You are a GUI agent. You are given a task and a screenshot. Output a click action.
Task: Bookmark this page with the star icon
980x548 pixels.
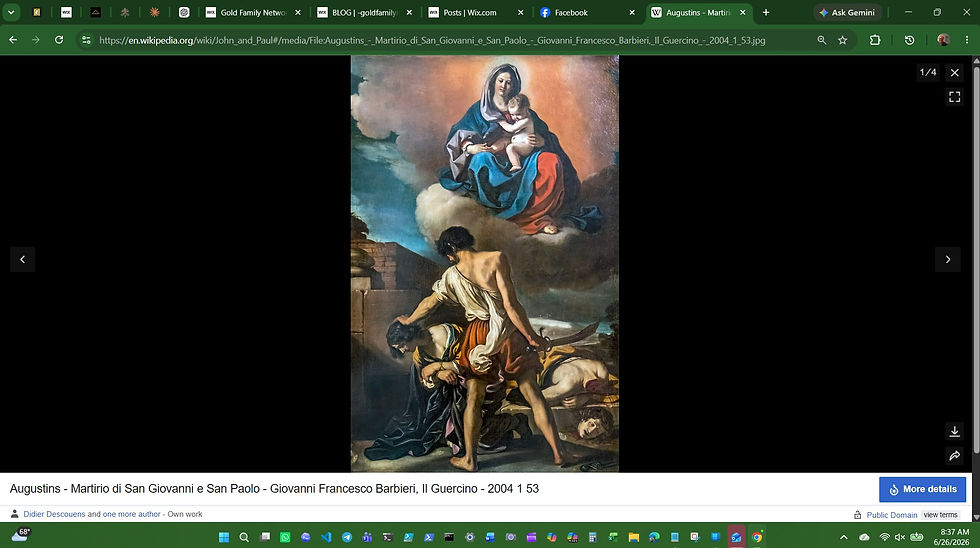[842, 40]
